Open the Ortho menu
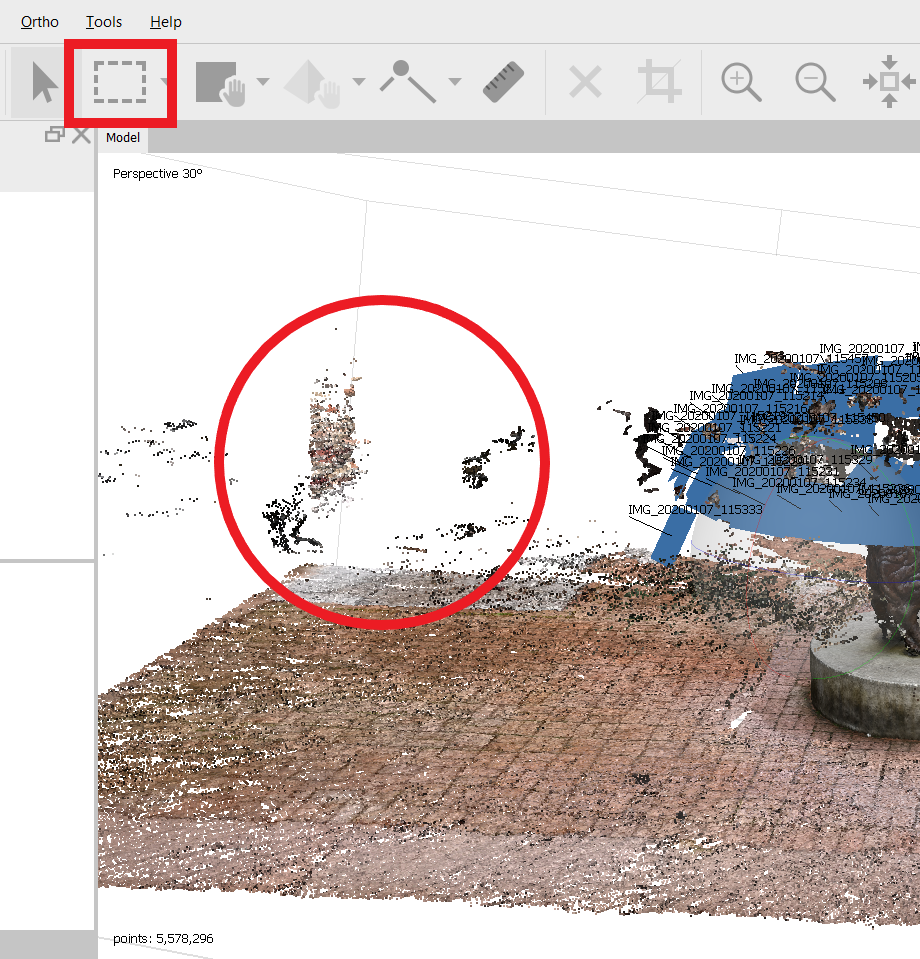 (40, 22)
